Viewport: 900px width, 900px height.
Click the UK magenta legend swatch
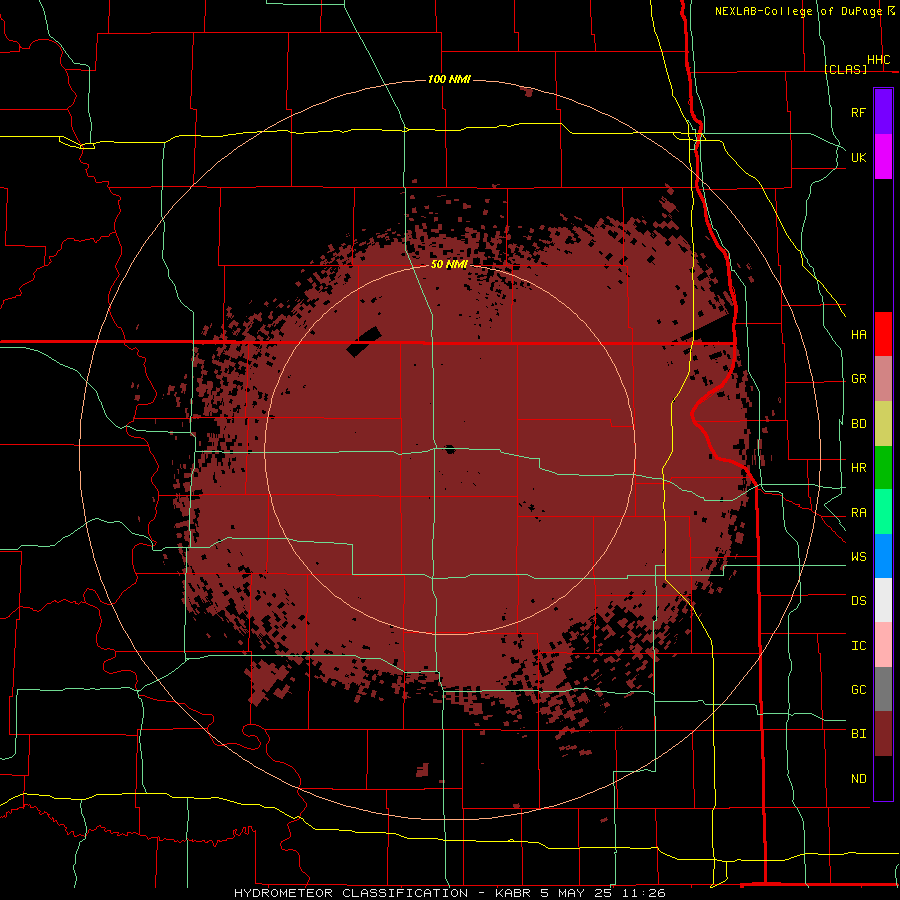[883, 157]
